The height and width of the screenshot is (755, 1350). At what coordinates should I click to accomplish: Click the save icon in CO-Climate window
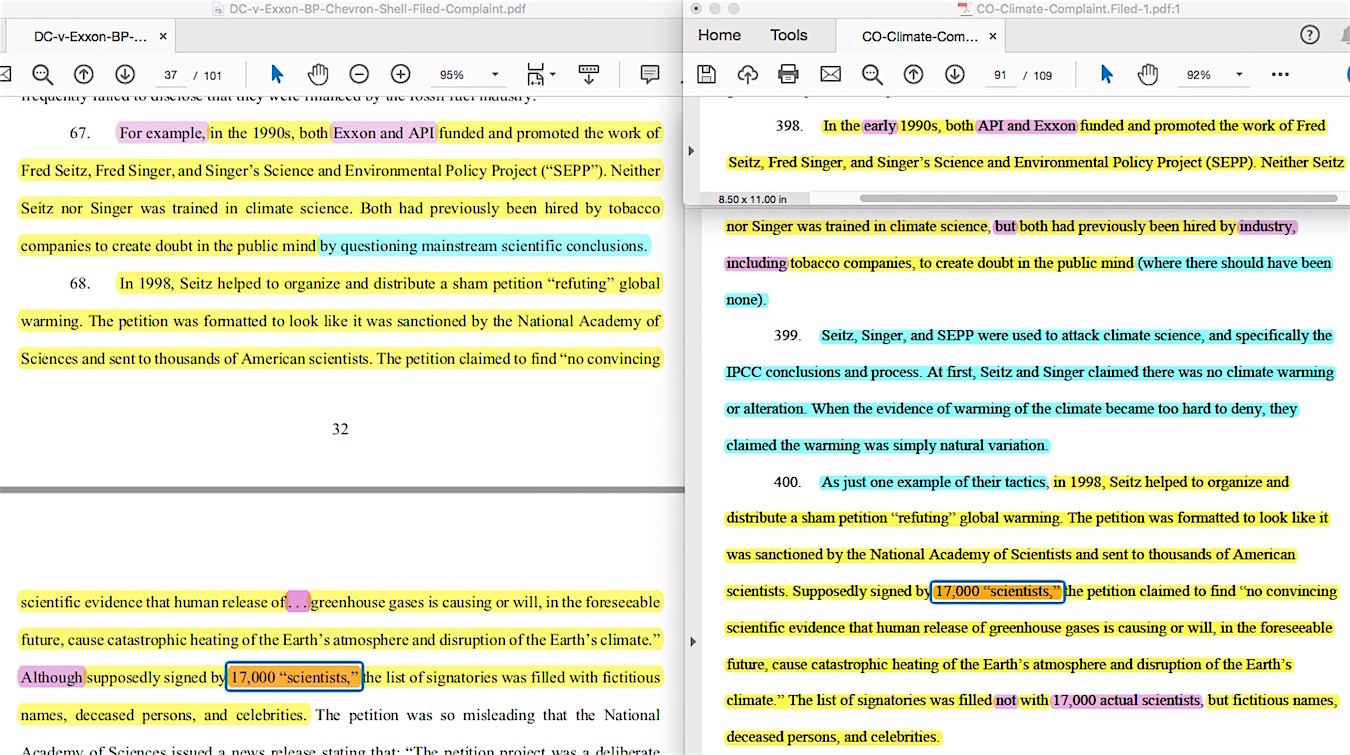[x=706, y=75]
